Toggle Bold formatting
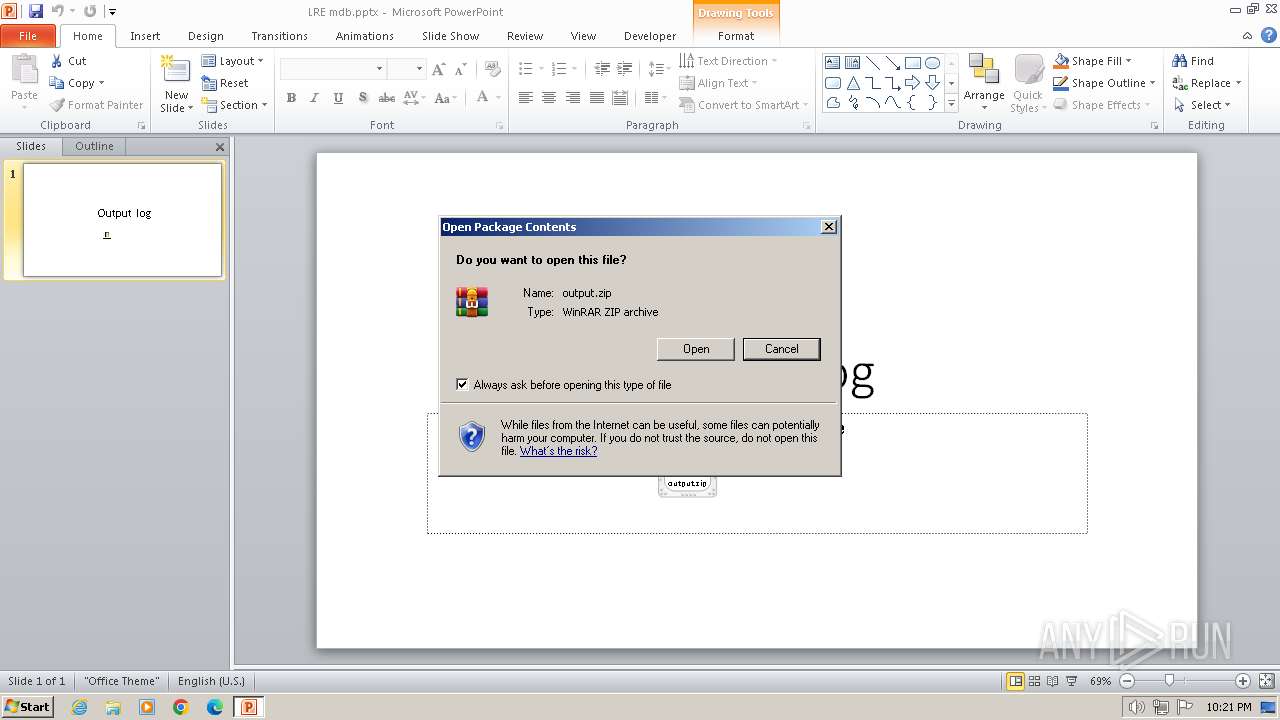Image resolution: width=1280 pixels, height=720 pixels. [x=291, y=97]
